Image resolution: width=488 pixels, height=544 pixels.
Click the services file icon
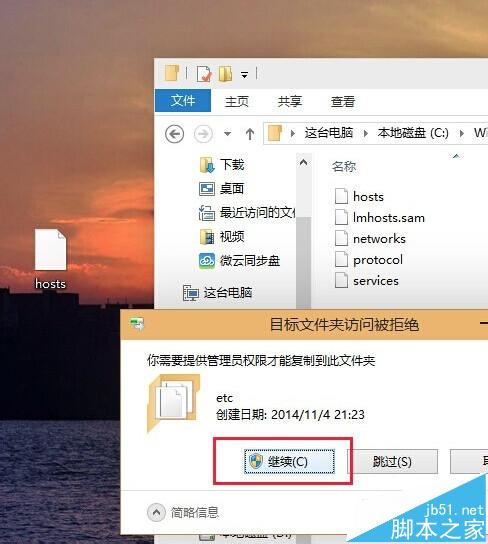[x=341, y=280]
